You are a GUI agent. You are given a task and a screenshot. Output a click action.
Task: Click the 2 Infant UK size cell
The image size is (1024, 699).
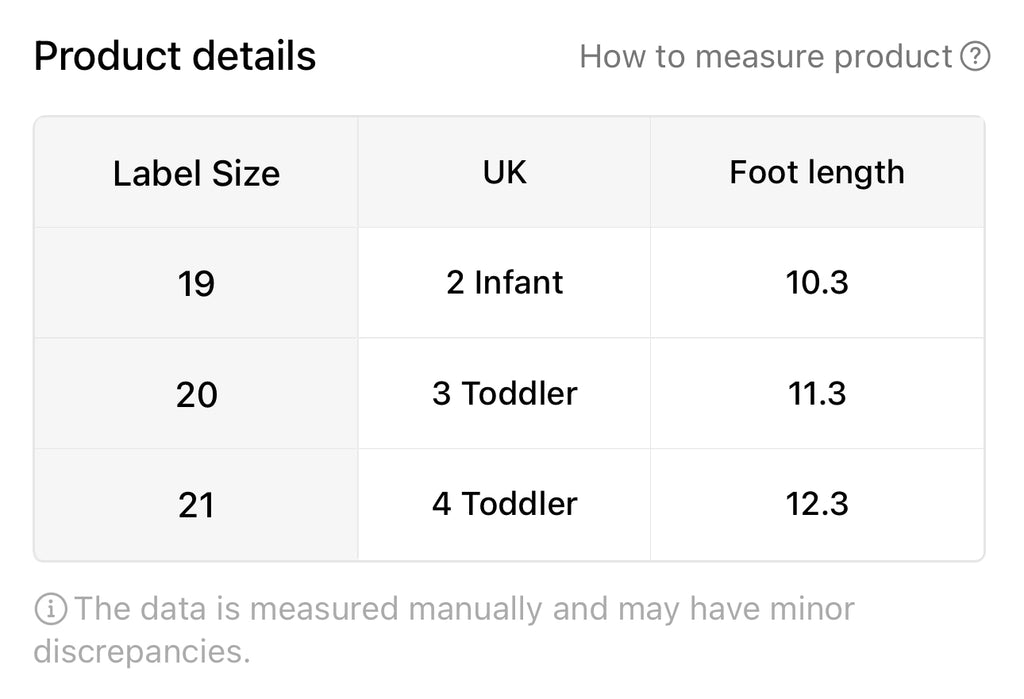pyautogui.click(x=504, y=284)
